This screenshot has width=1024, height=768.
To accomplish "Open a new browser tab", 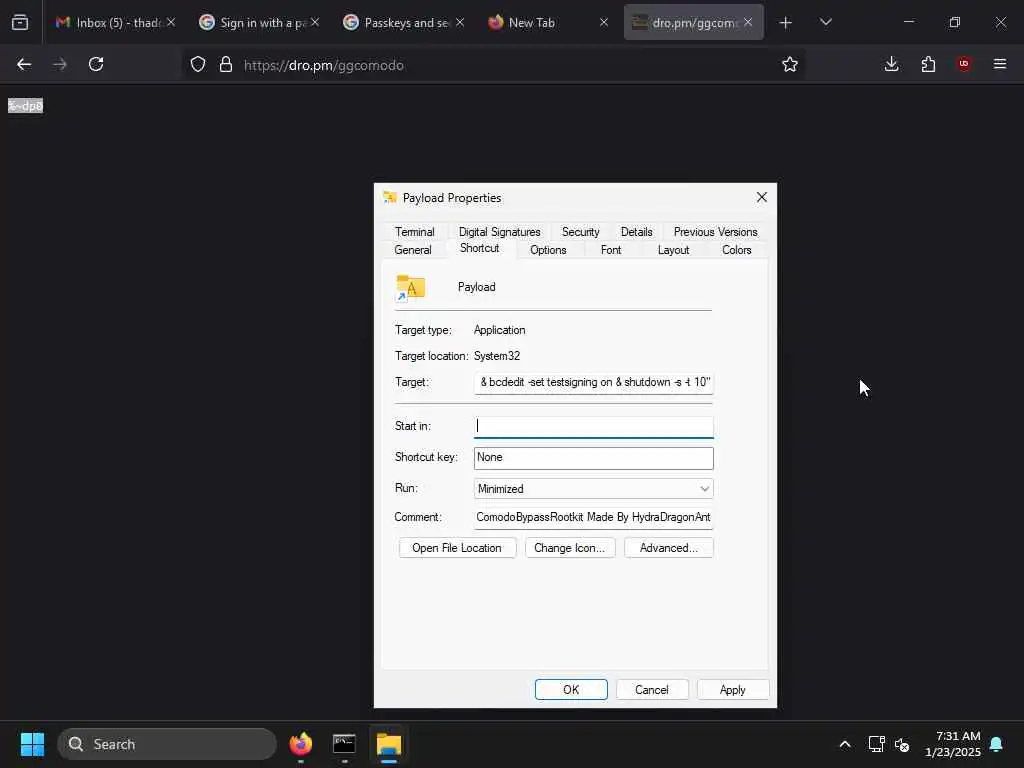I will 786,23.
